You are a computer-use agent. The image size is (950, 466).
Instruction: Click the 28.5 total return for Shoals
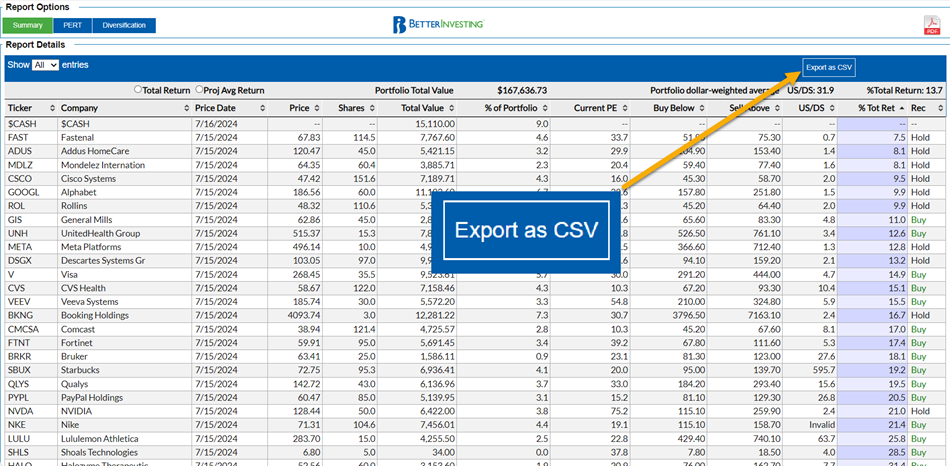pos(898,452)
